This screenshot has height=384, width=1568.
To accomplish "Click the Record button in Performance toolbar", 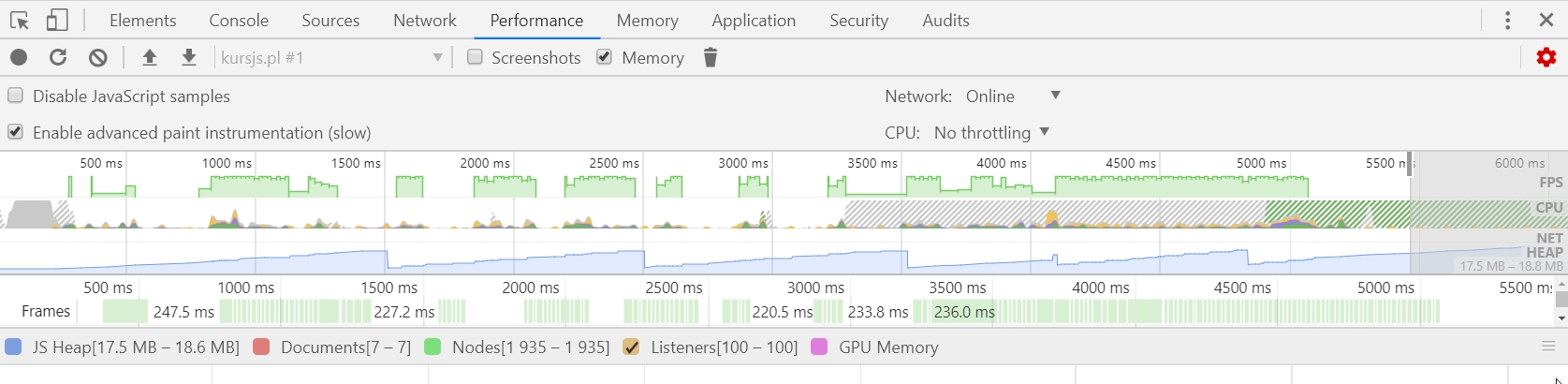I will [19, 57].
